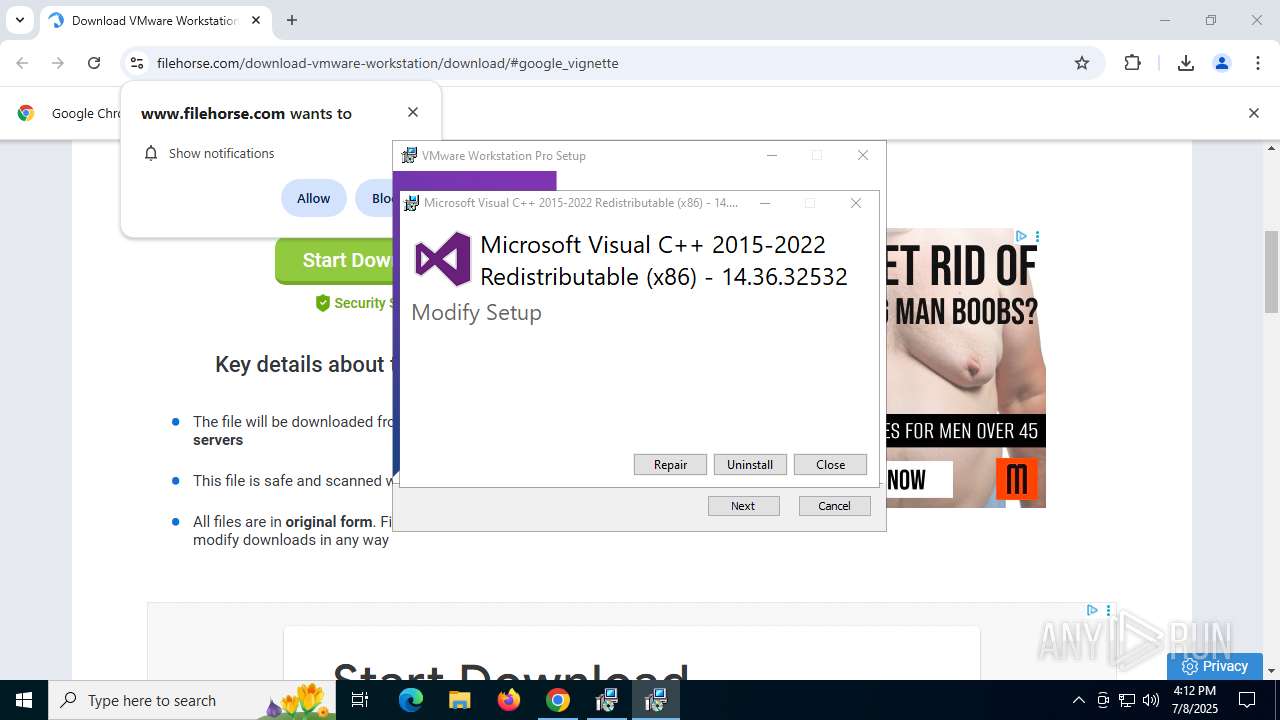Switch to Chrome on the taskbar
The image size is (1280, 720).
point(557,700)
